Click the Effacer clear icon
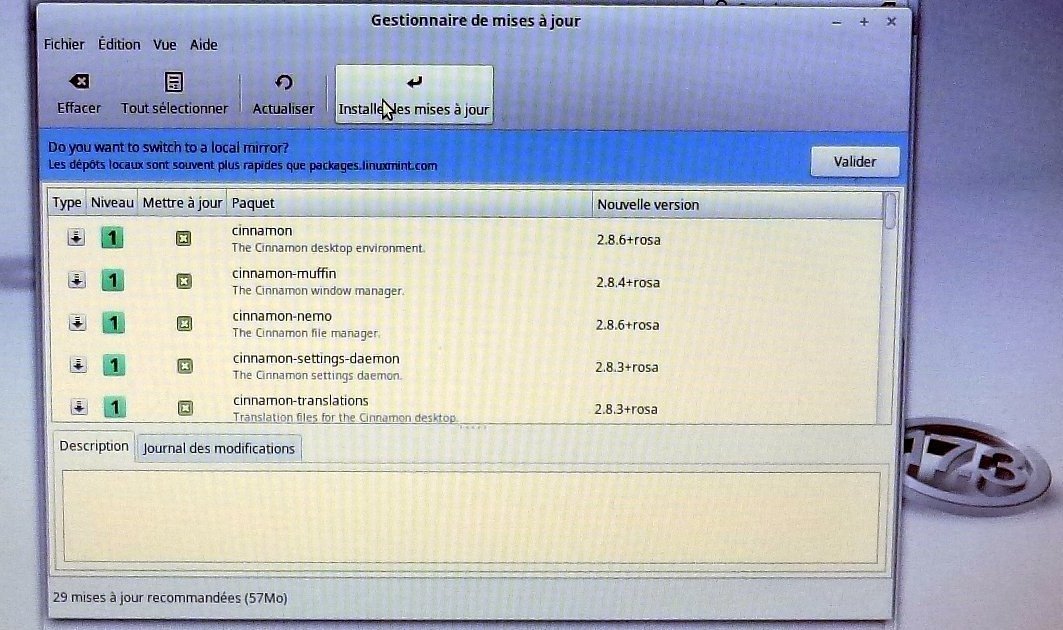The image size is (1063, 630). 78,82
